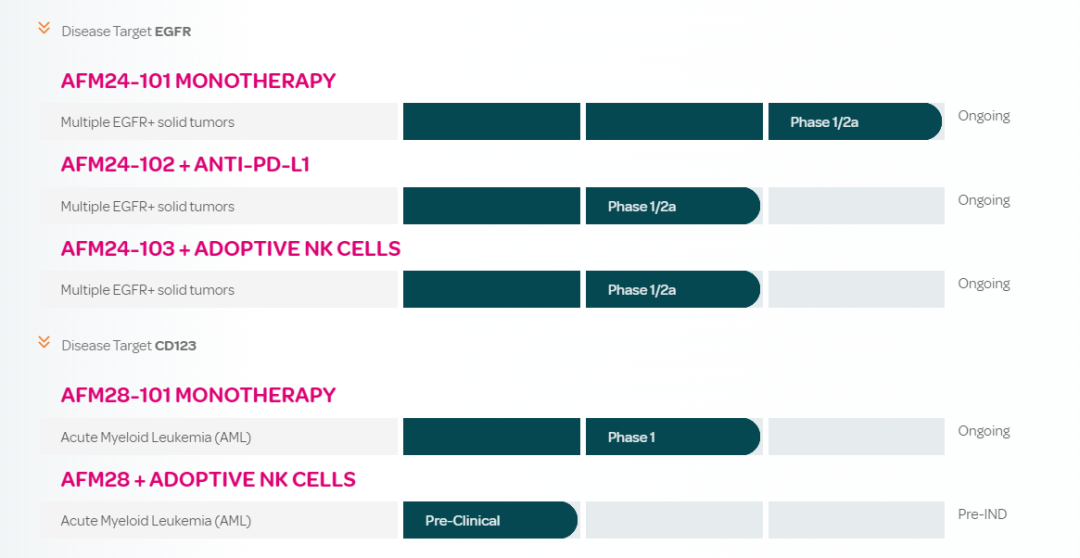Image resolution: width=1080 pixels, height=558 pixels.
Task: Click the Pre-IND status label
Action: [x=982, y=514]
